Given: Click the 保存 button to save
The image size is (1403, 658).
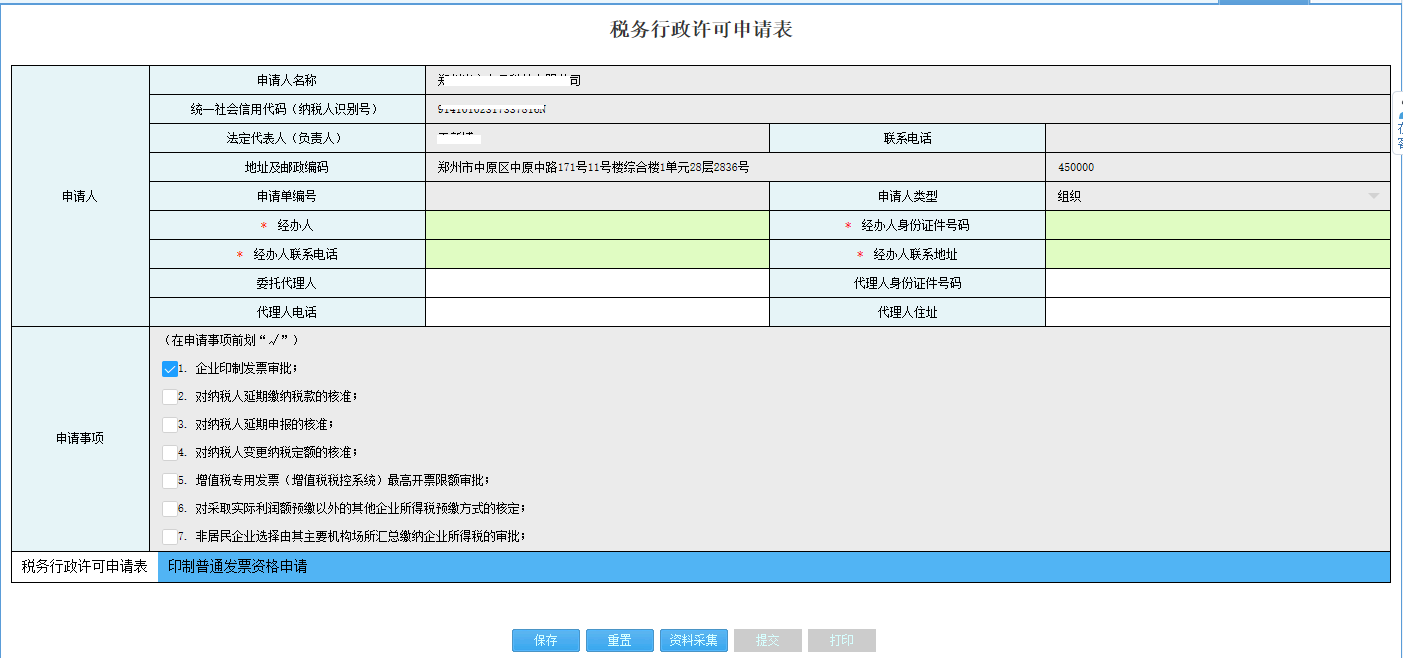Looking at the screenshot, I should pyautogui.click(x=546, y=640).
